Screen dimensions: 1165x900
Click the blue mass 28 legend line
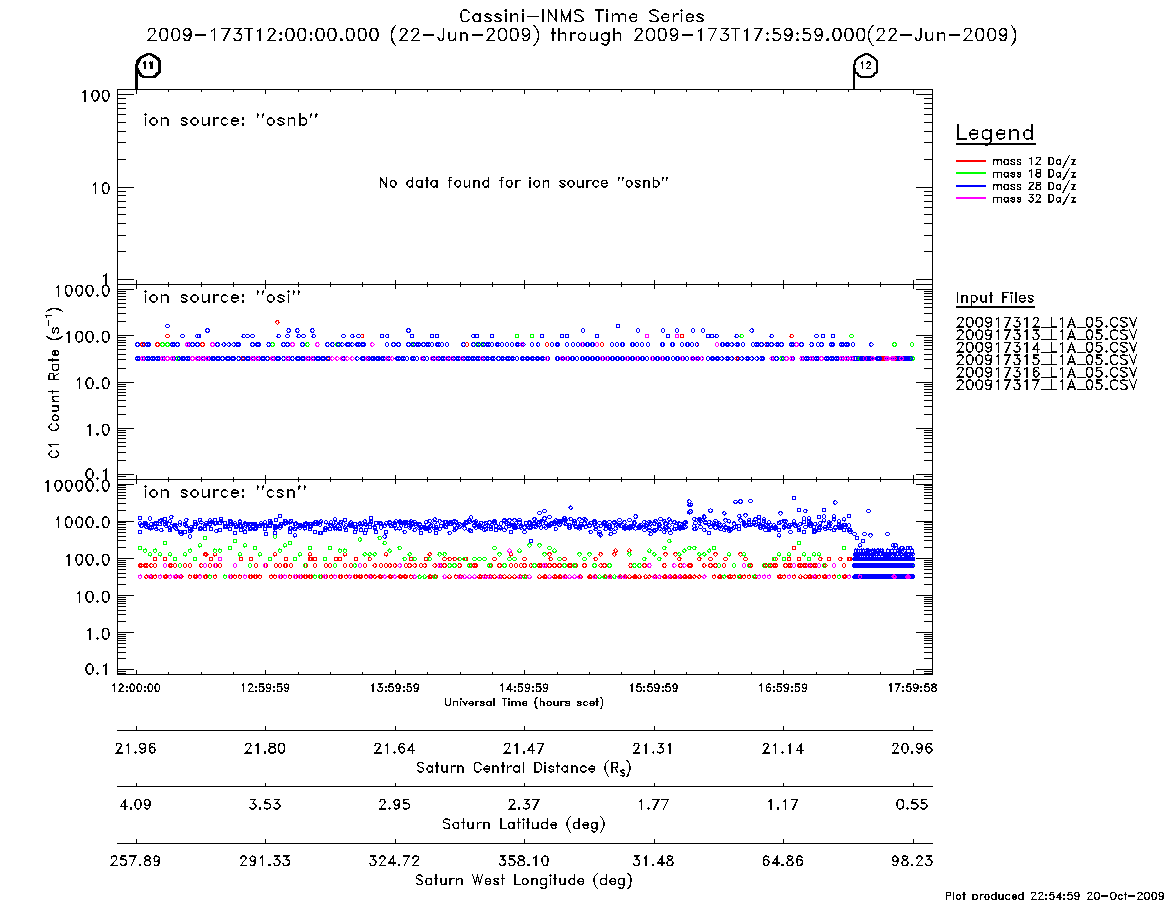click(x=970, y=186)
